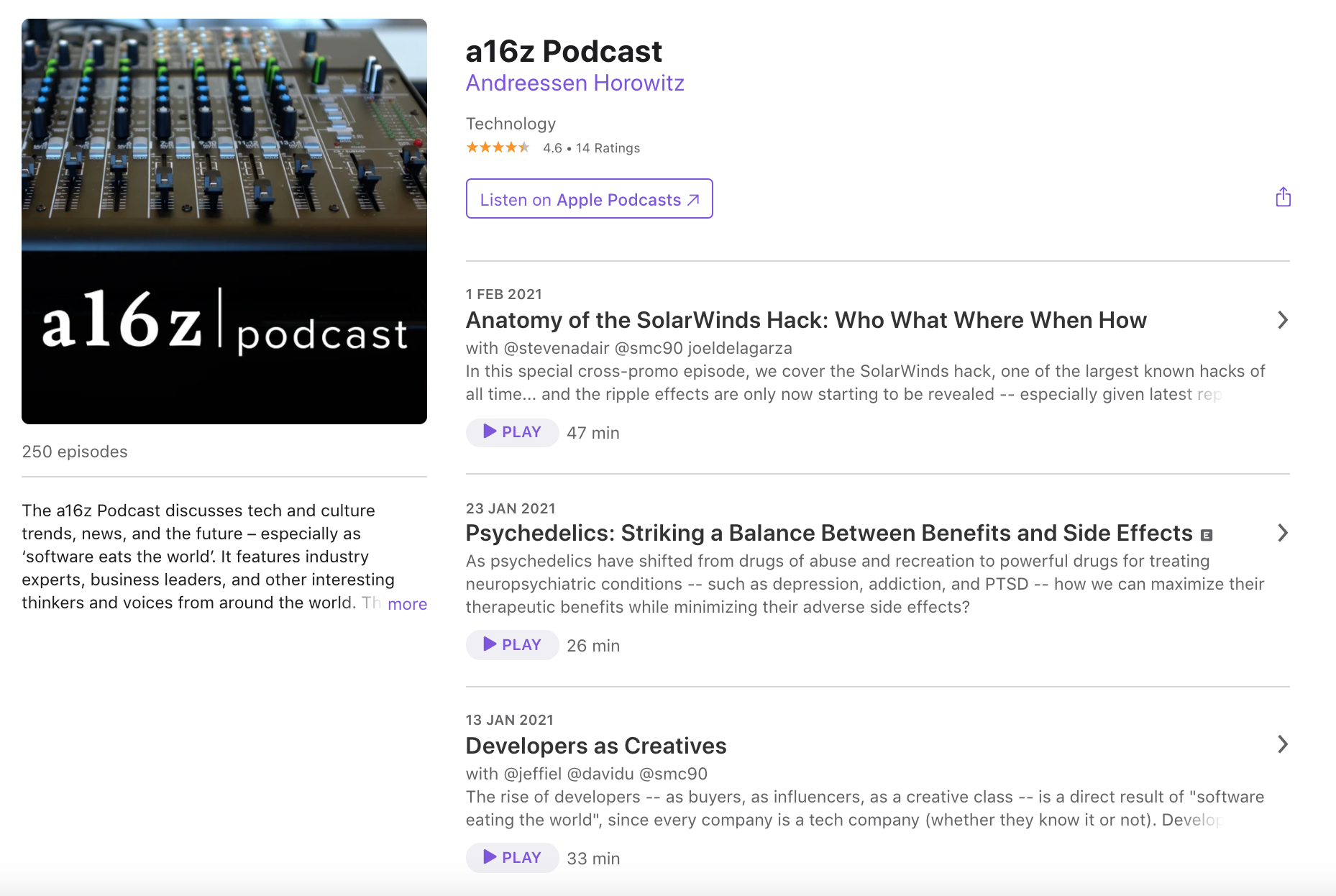Click the 23 JAN 2021 date

[x=511, y=508]
